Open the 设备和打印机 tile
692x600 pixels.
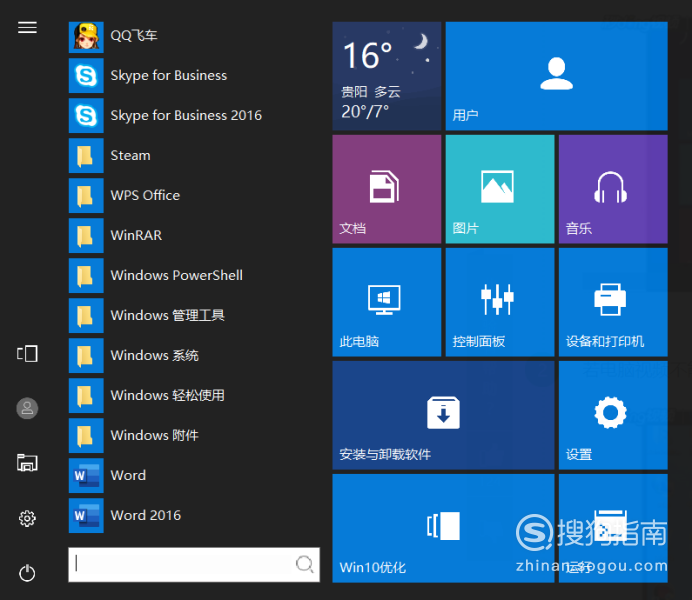(613, 302)
